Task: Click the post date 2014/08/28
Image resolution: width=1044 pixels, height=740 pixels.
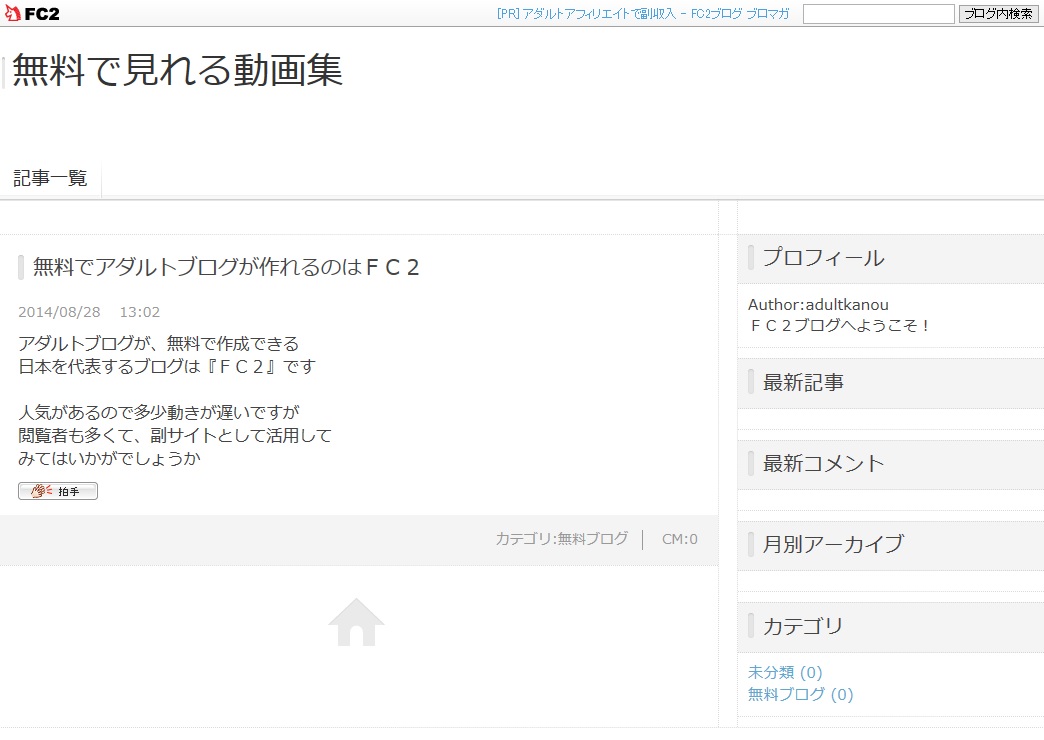Action: pos(59,312)
